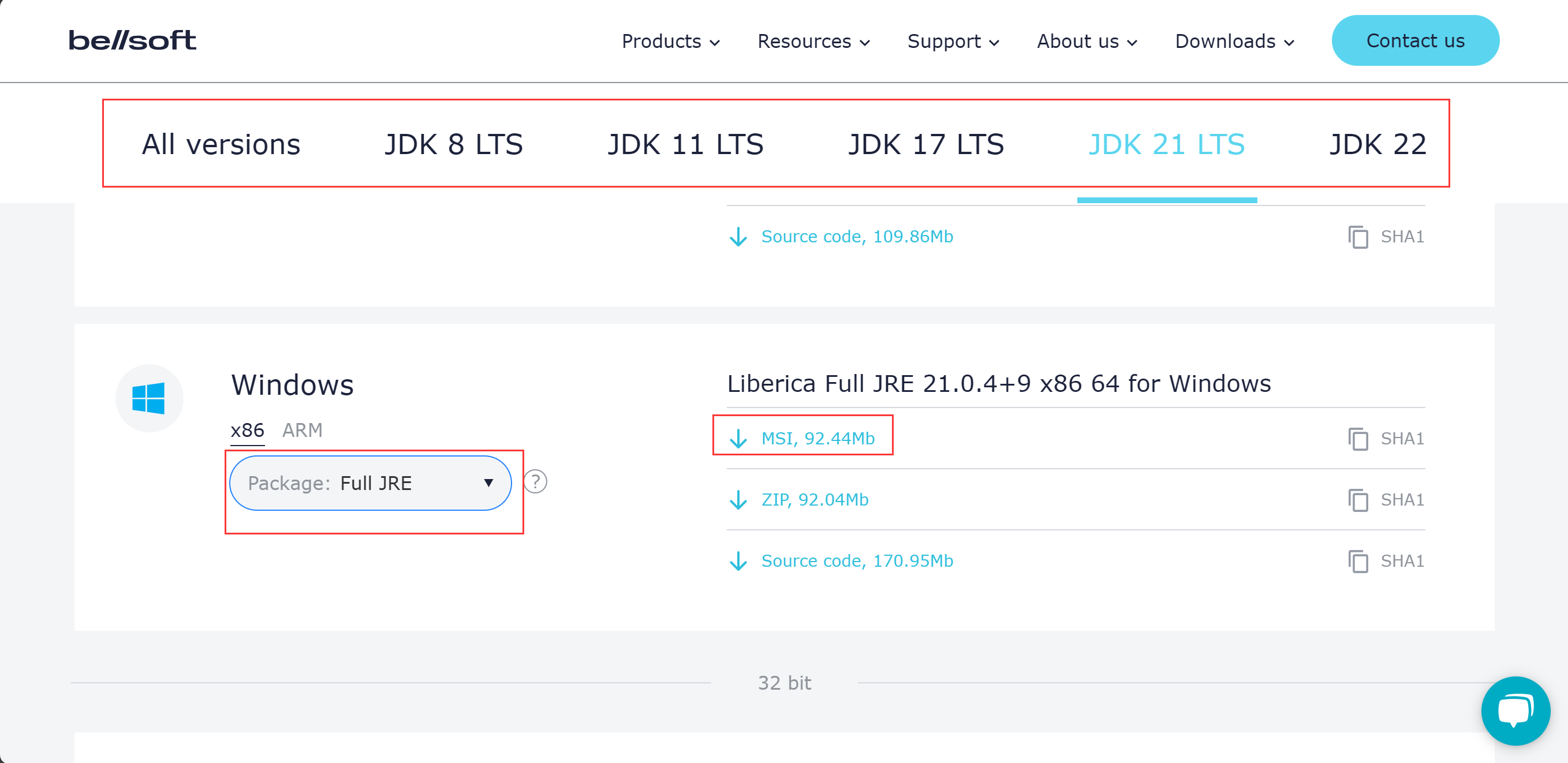Expand the Products menu
1568x763 pixels.
tap(670, 42)
